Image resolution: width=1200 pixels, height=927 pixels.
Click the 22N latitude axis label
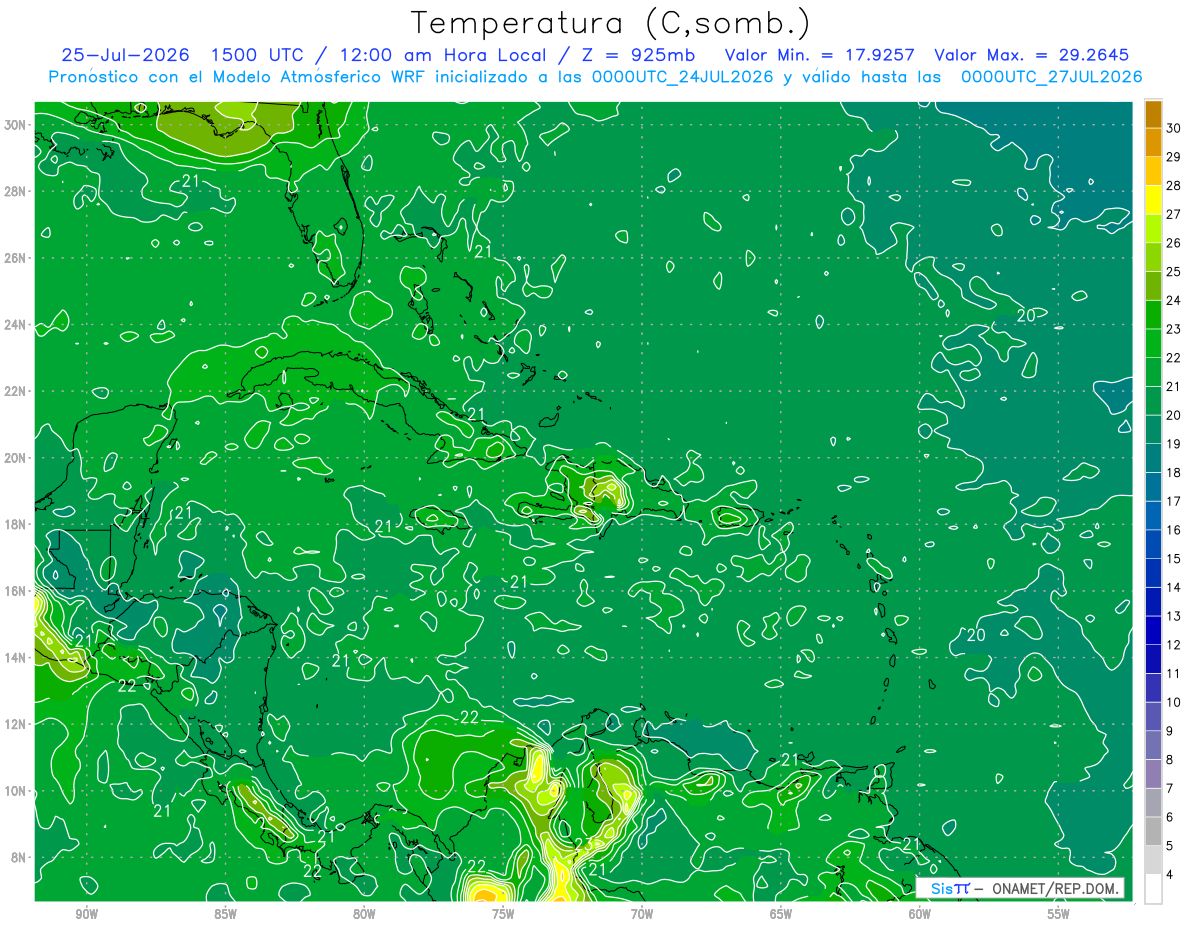click(14, 391)
